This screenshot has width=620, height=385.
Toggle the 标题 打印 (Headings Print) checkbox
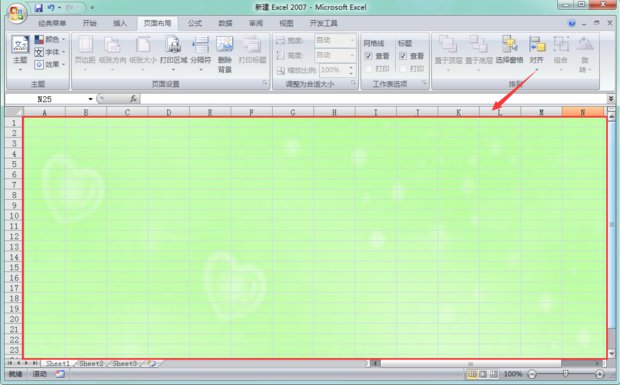[x=403, y=69]
